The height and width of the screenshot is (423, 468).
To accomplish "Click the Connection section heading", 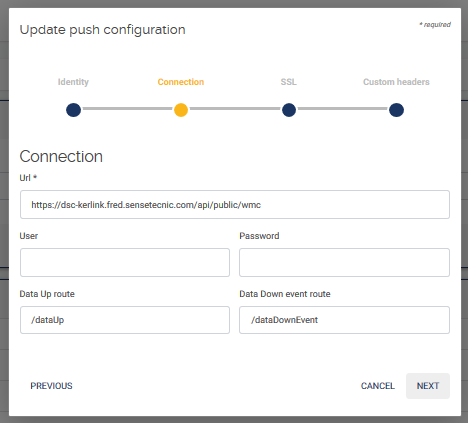I will point(61,156).
